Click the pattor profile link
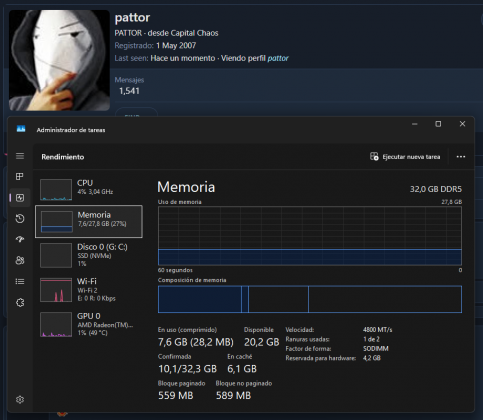Image resolution: width=483 pixels, height=420 pixels. point(278,58)
